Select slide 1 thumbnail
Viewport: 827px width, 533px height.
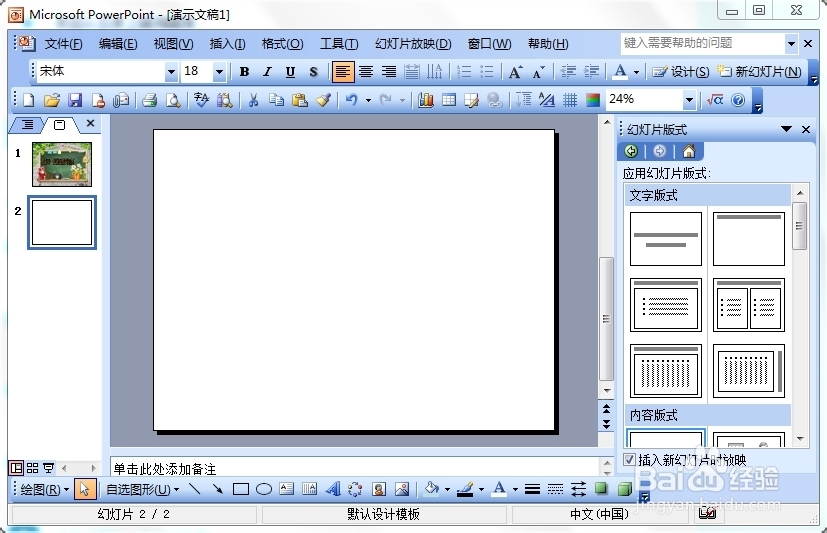click(x=62, y=164)
